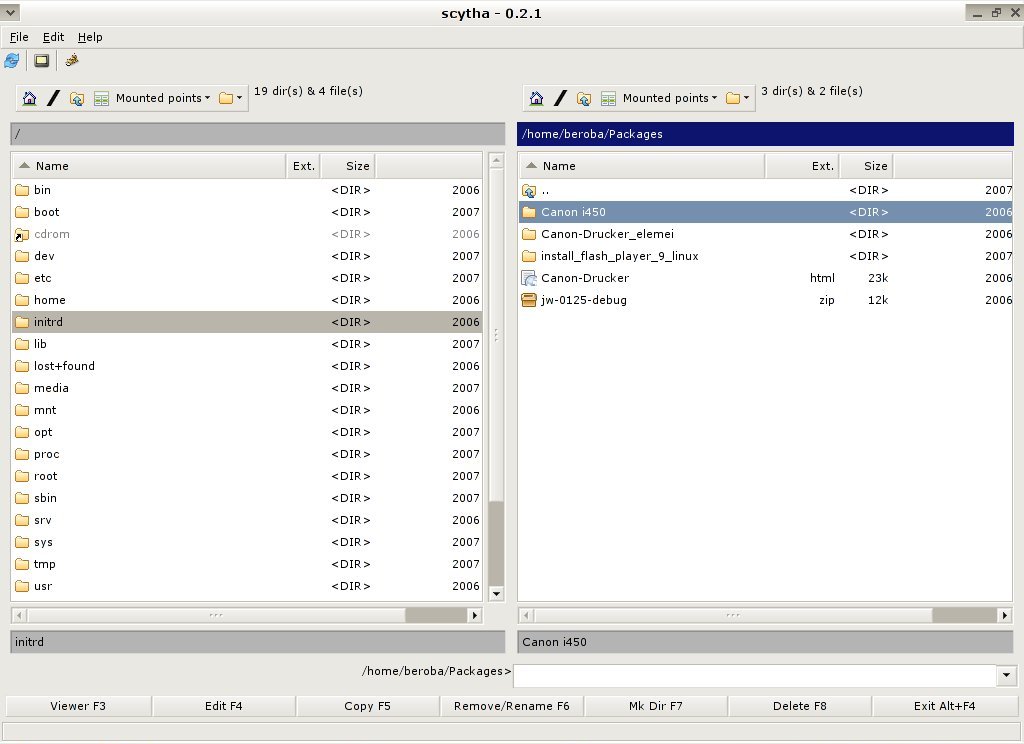1024x744 pixels.
Task: Click the Mk Dir F7 button
Action: pyautogui.click(x=656, y=706)
